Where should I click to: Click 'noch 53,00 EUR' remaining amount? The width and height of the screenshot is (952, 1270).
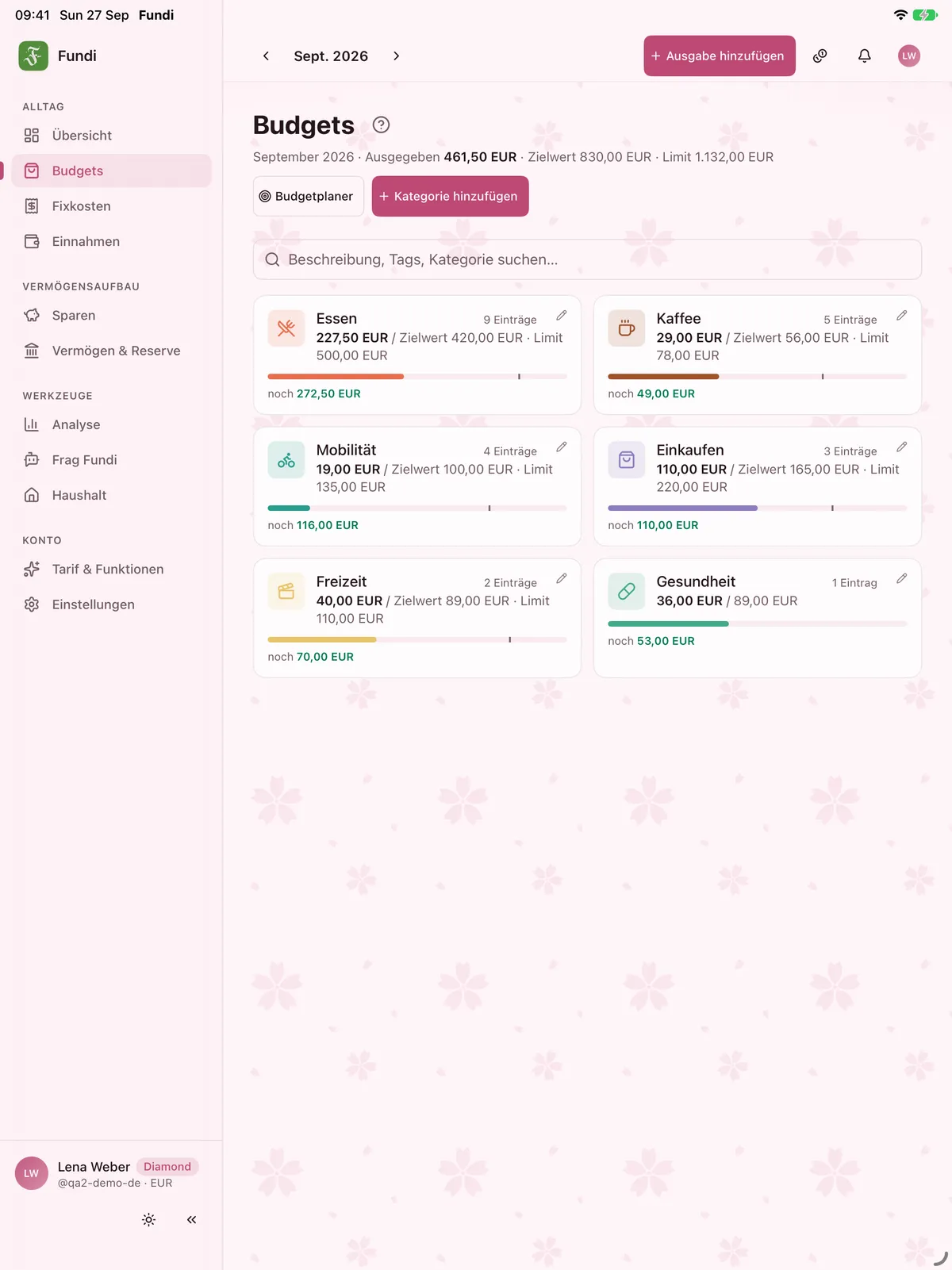651,641
